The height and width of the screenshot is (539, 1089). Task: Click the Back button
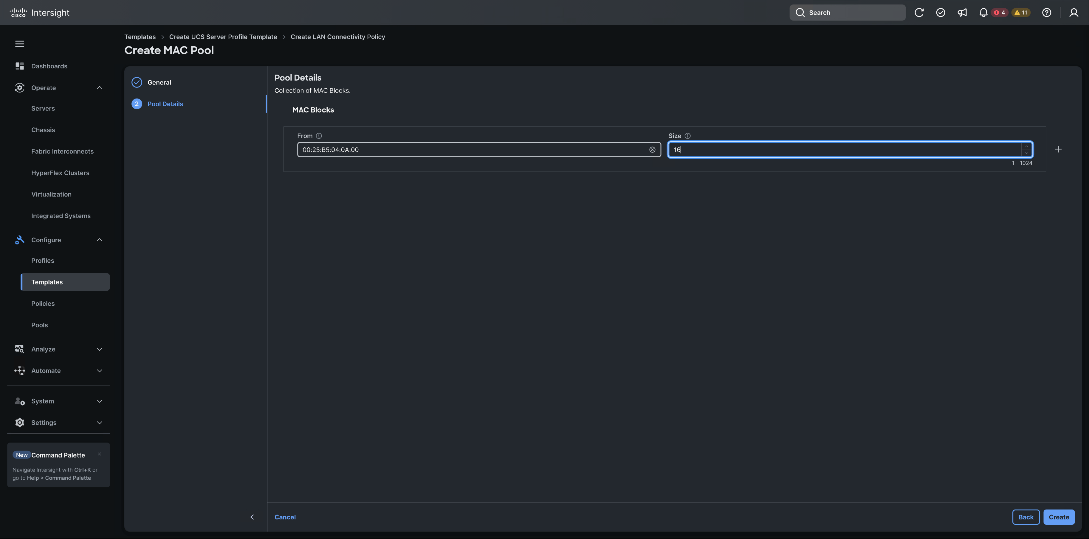tap(1026, 517)
